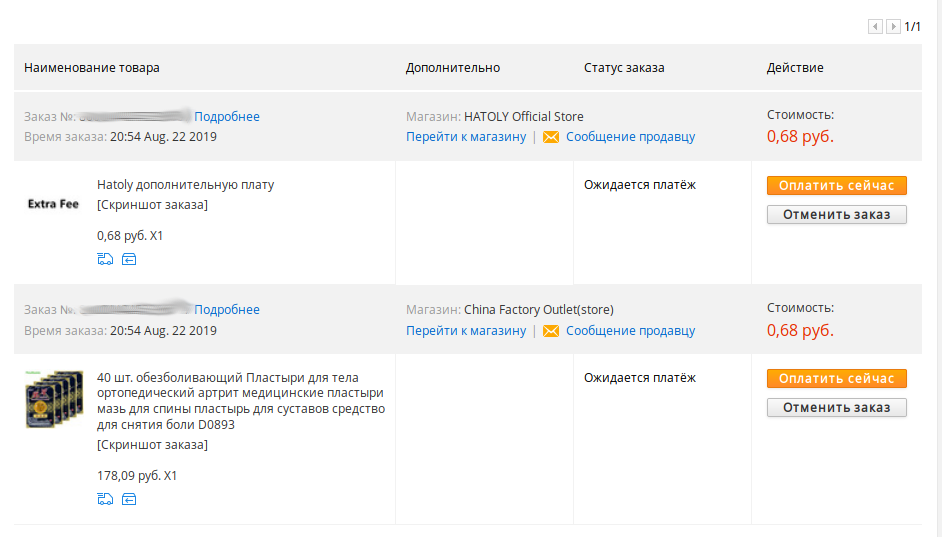Click delivery truck icon under Hatoly item
This screenshot has width=942, height=537.
(x=105, y=259)
